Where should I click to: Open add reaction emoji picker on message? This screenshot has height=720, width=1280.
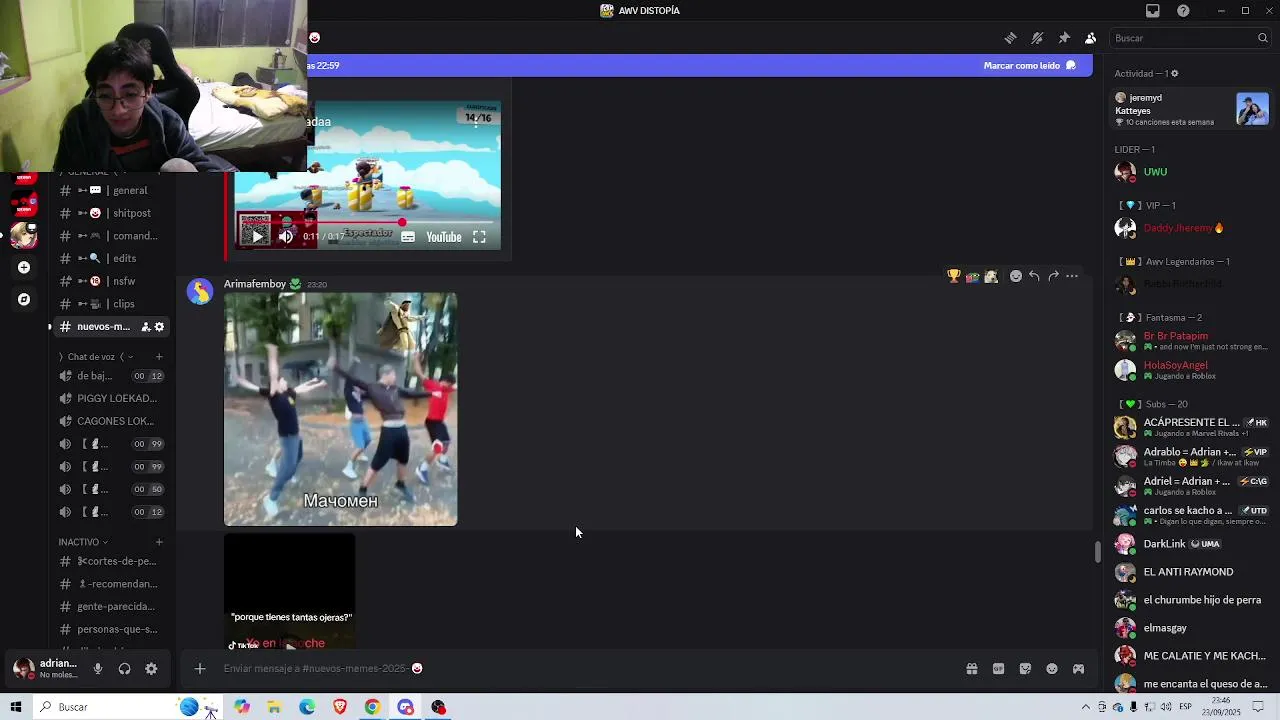tap(1015, 276)
